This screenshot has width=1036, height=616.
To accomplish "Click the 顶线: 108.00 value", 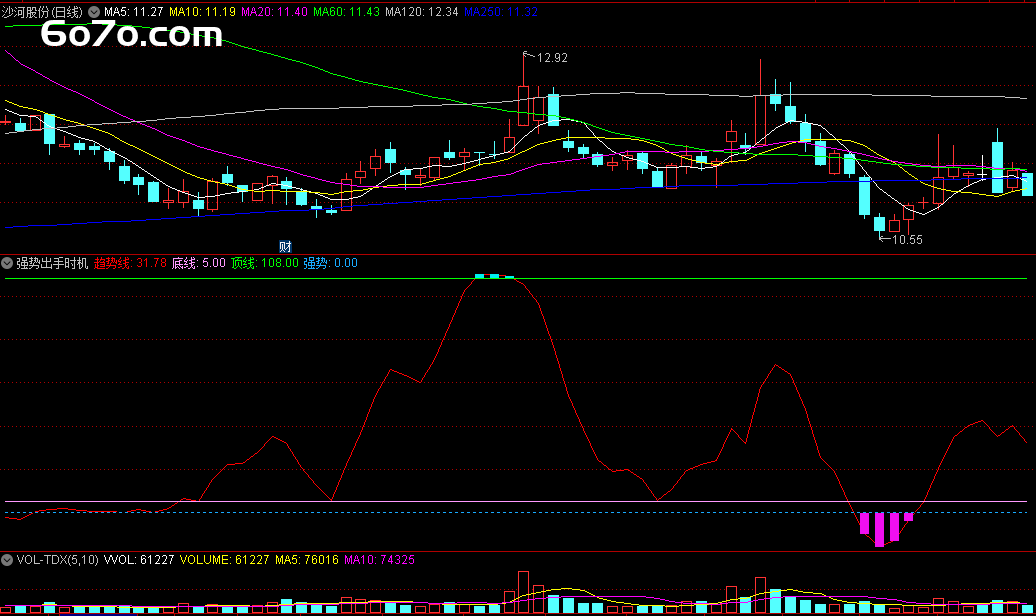I will [x=264, y=263].
